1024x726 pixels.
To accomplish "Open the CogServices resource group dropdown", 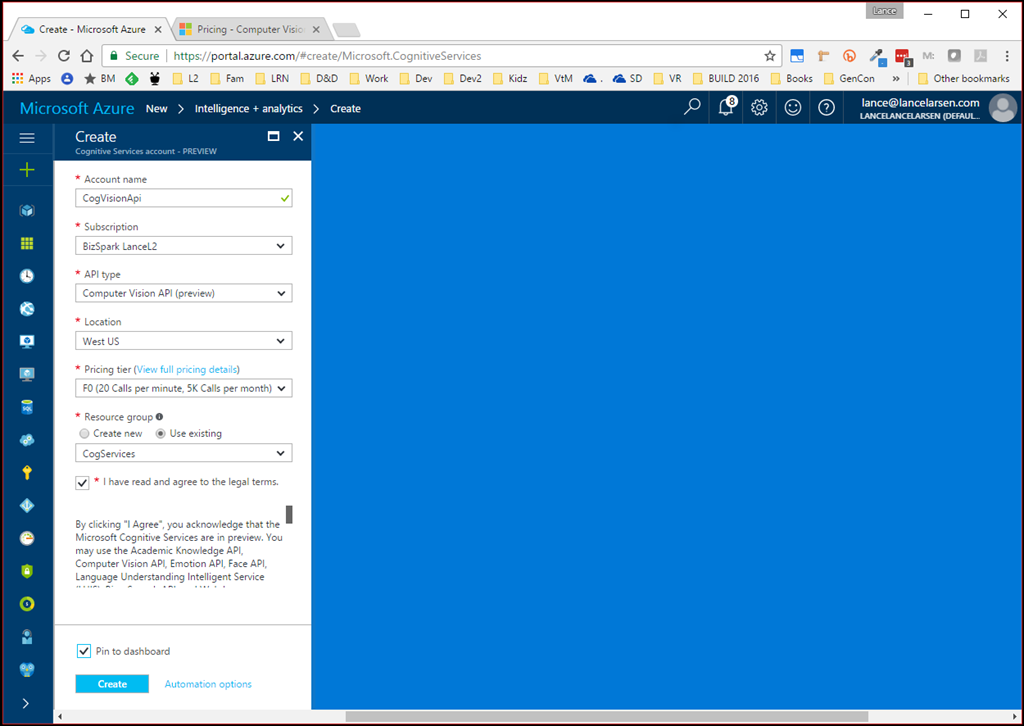I will 184,453.
